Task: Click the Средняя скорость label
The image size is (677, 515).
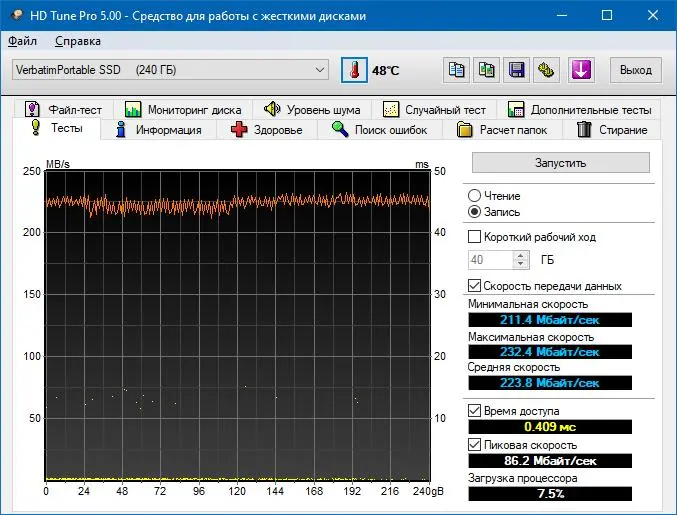Action: pyautogui.click(x=514, y=367)
